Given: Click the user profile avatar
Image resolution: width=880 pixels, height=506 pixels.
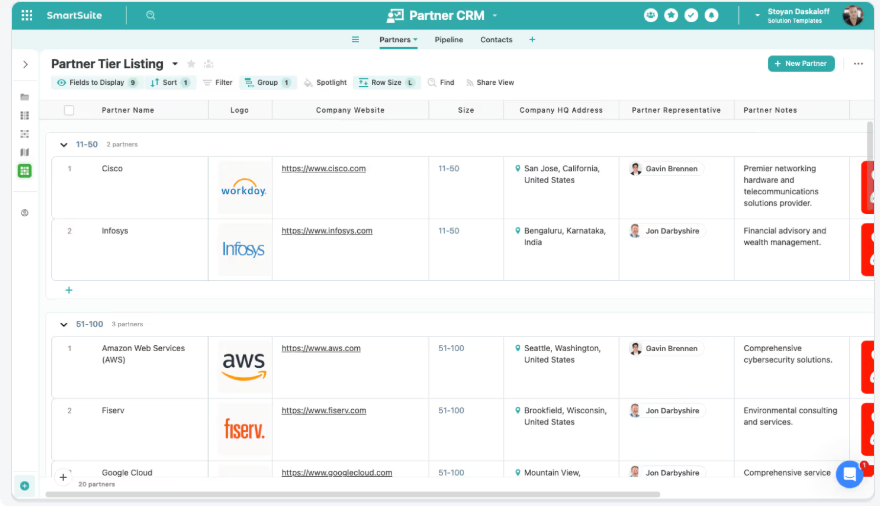Looking at the screenshot, I should [852, 15].
